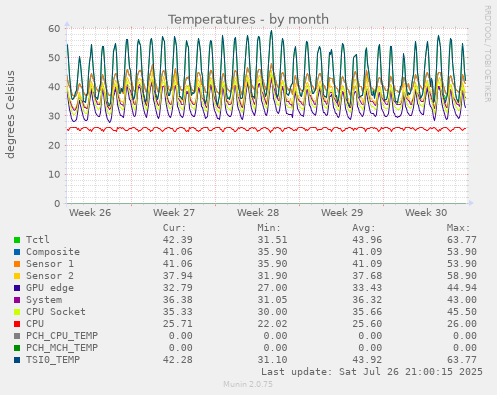The image size is (497, 395).
Task: Click the 30 value on y-axis
Action: click(x=54, y=116)
